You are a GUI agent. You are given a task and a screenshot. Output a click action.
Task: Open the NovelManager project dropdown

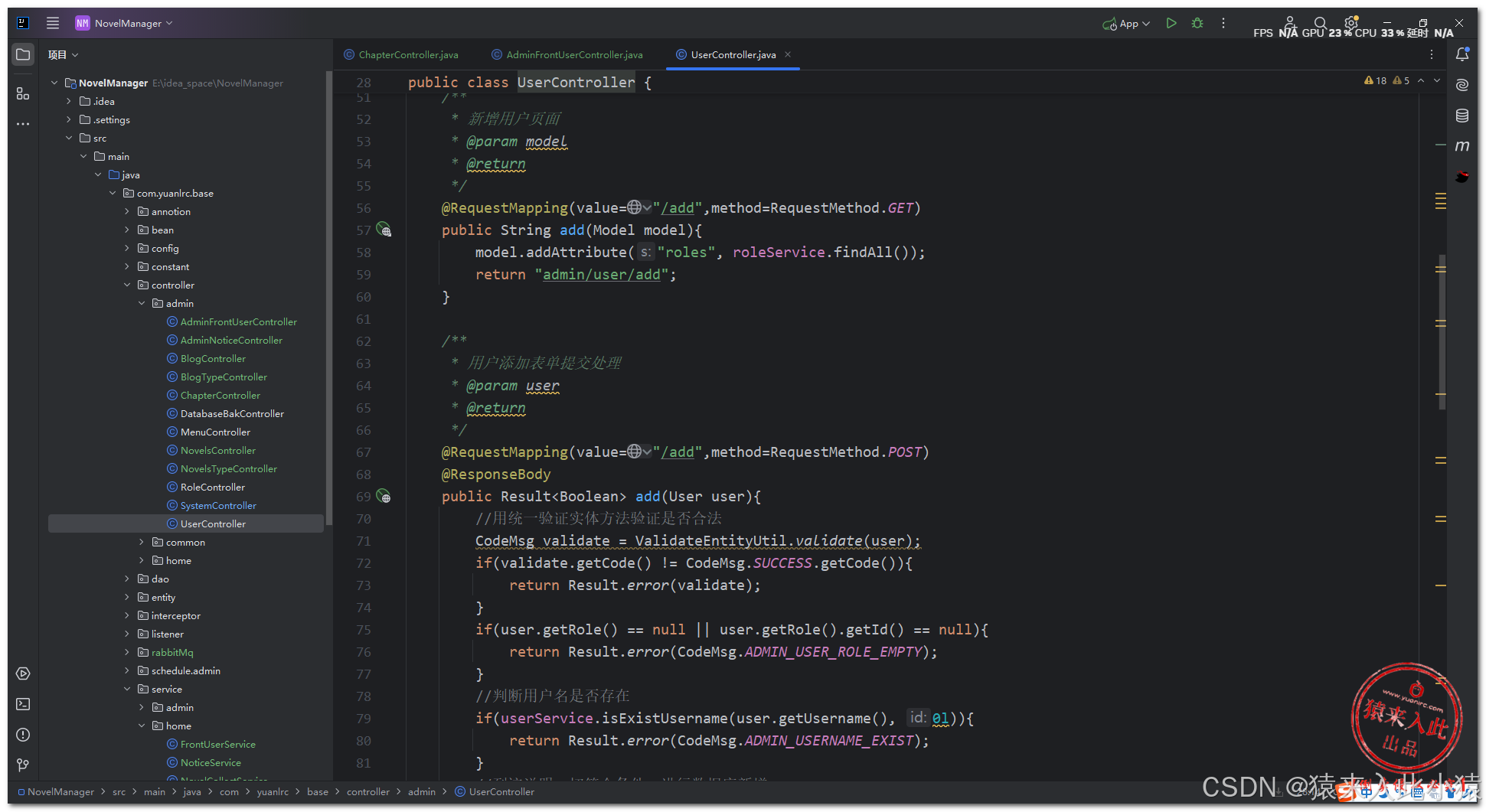124,23
